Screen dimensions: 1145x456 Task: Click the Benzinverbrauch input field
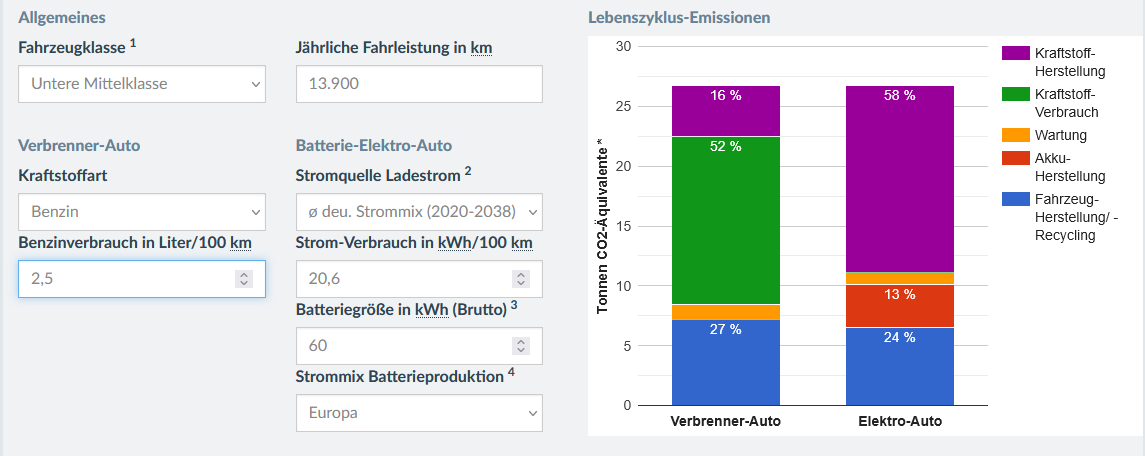pyautogui.click(x=125, y=279)
